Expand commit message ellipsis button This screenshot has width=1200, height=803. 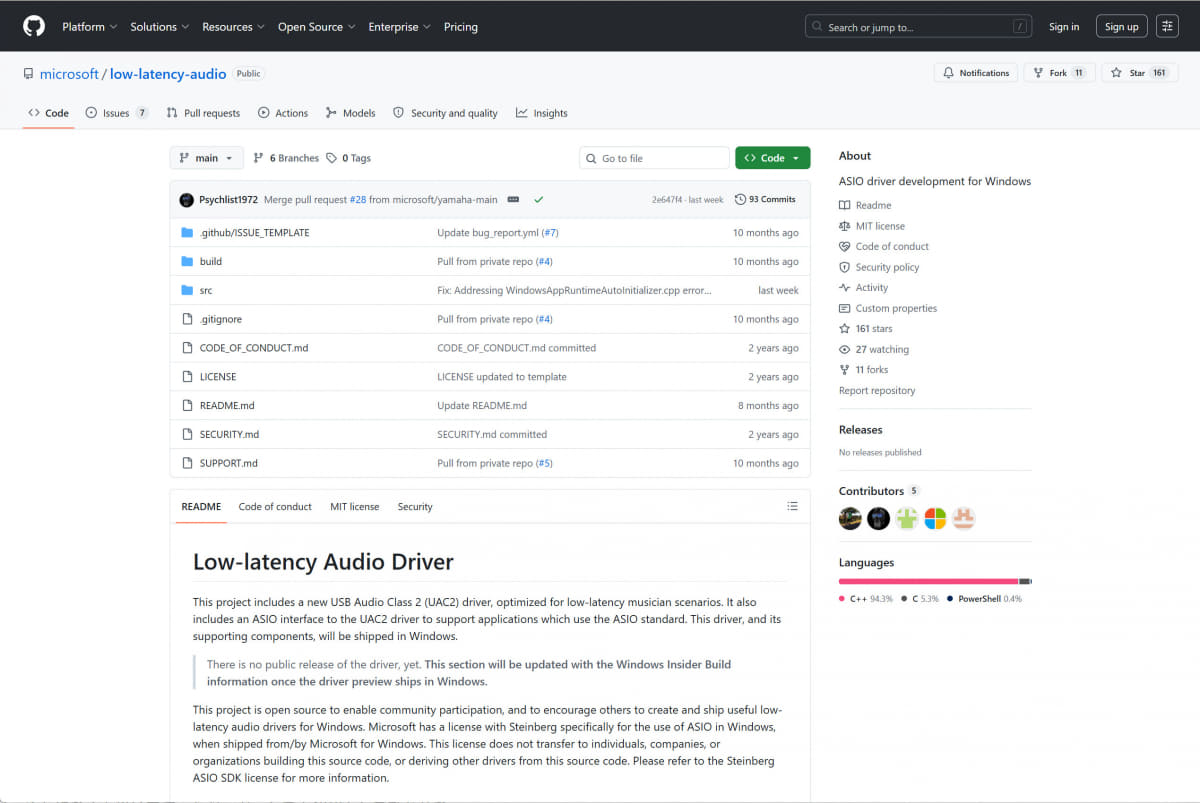pyautogui.click(x=513, y=199)
